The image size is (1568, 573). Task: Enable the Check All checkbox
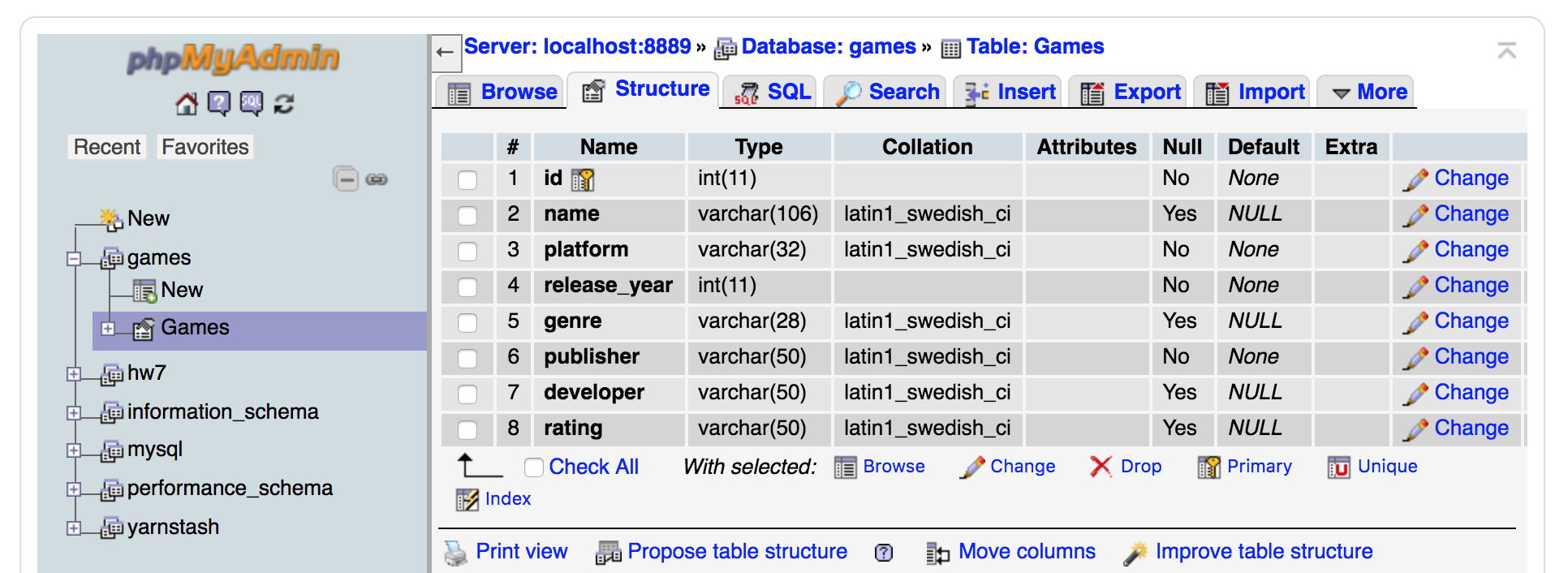click(533, 467)
